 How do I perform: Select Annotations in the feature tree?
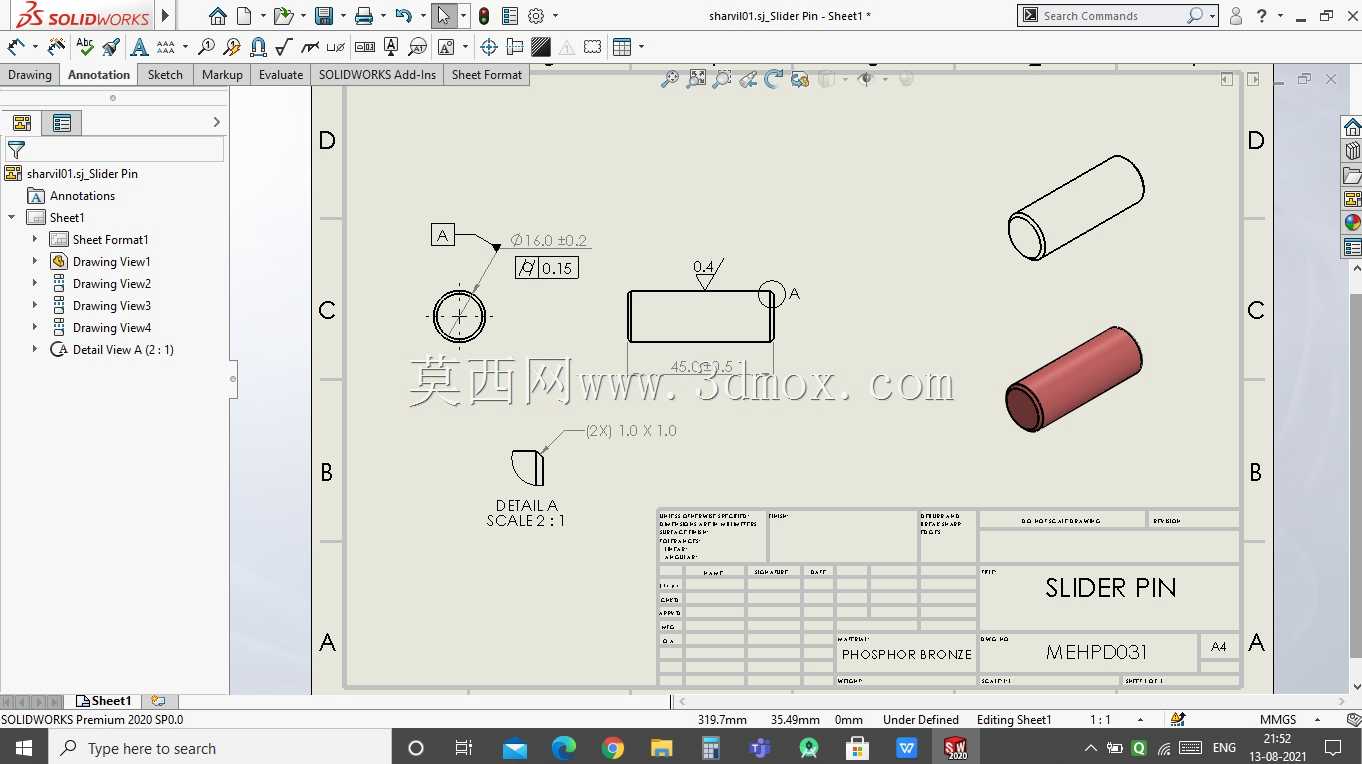coord(82,196)
